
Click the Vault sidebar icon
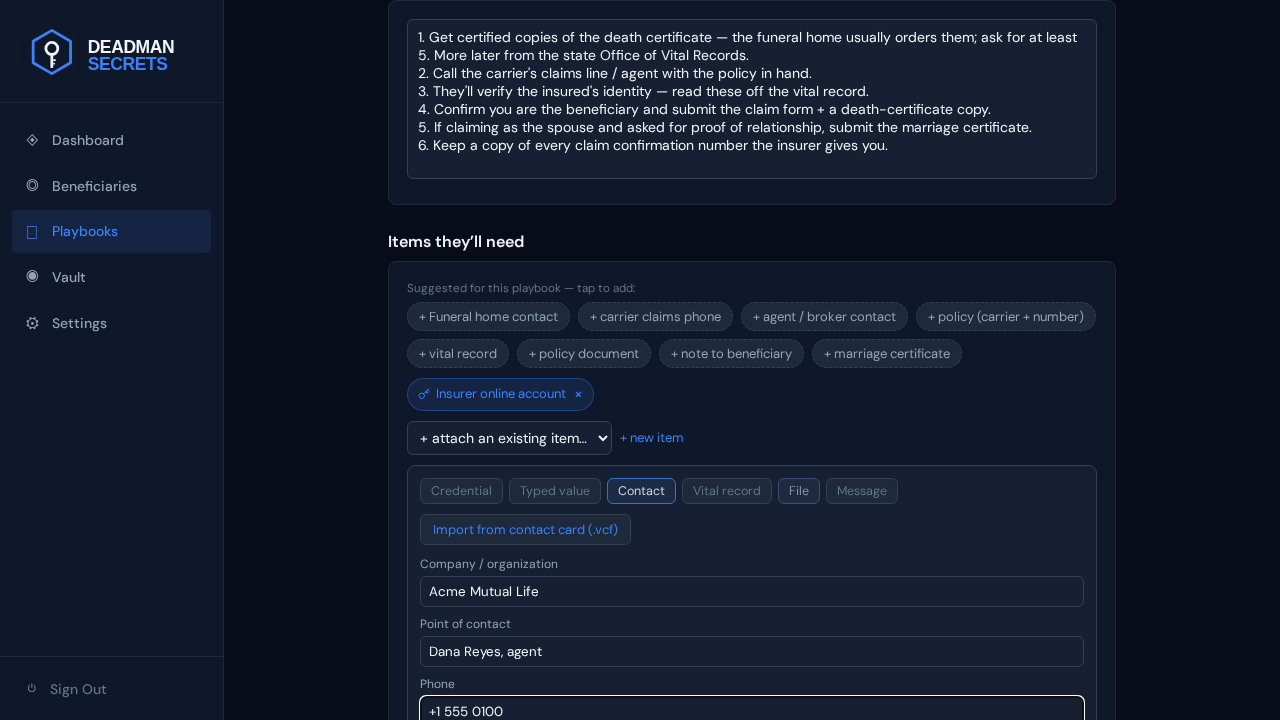pos(32,276)
